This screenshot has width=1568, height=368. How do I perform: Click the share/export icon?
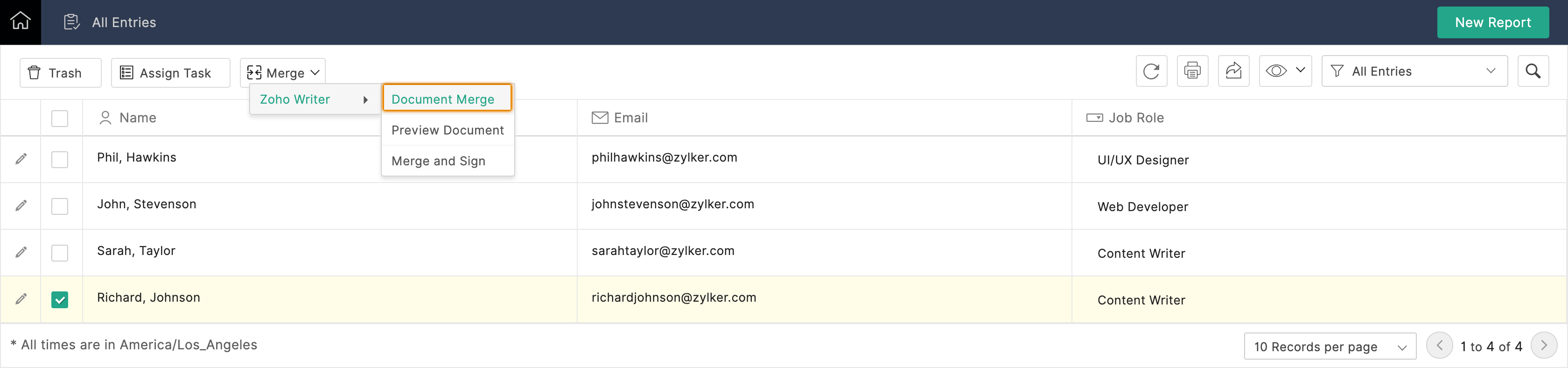(x=1233, y=71)
